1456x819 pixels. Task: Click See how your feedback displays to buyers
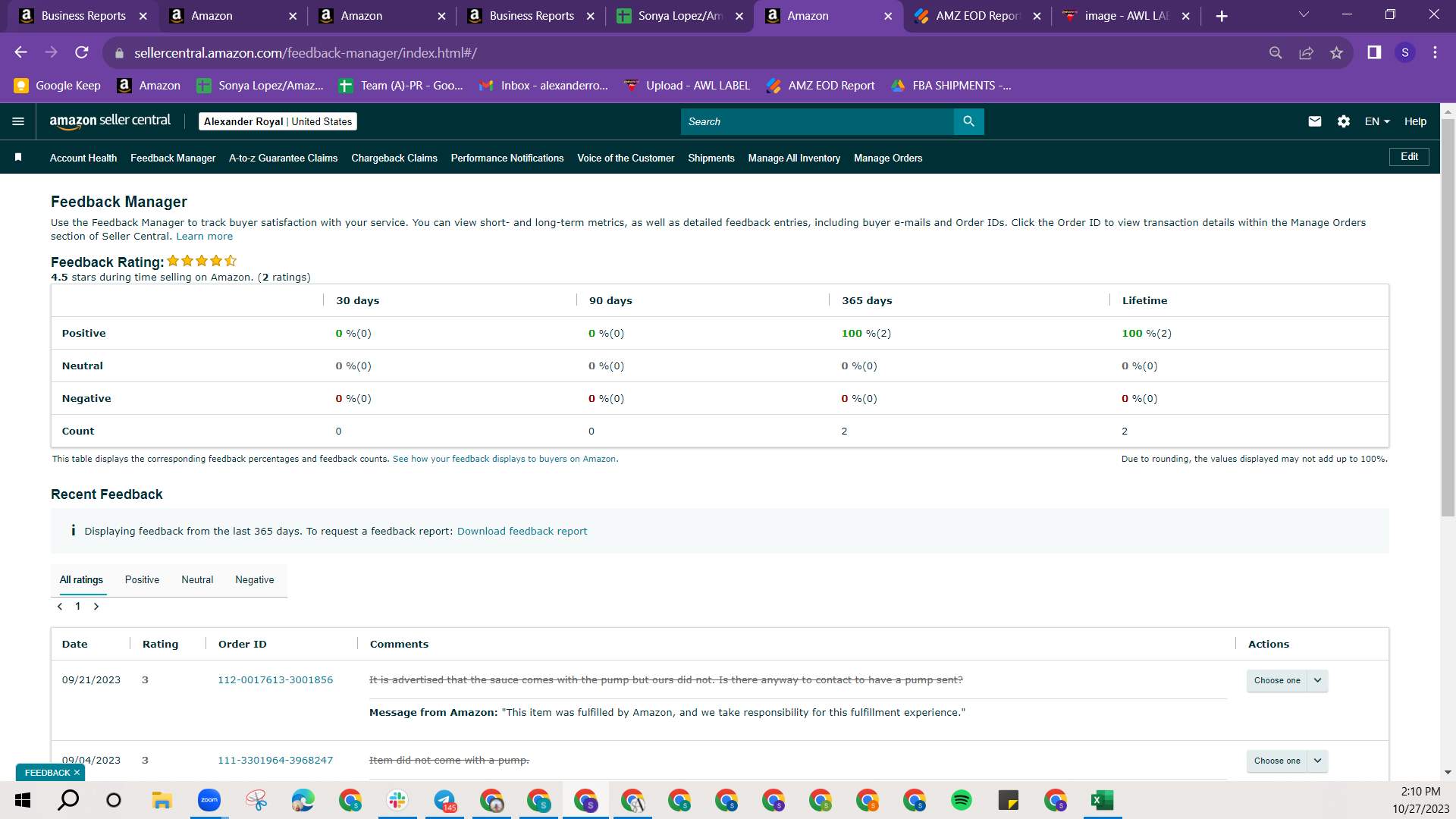click(x=505, y=459)
